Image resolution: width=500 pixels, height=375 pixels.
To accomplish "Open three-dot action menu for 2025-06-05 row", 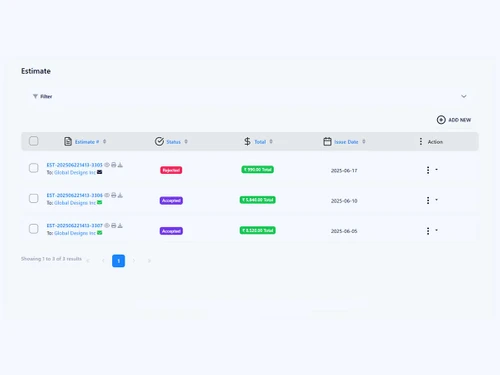I will pos(428,231).
